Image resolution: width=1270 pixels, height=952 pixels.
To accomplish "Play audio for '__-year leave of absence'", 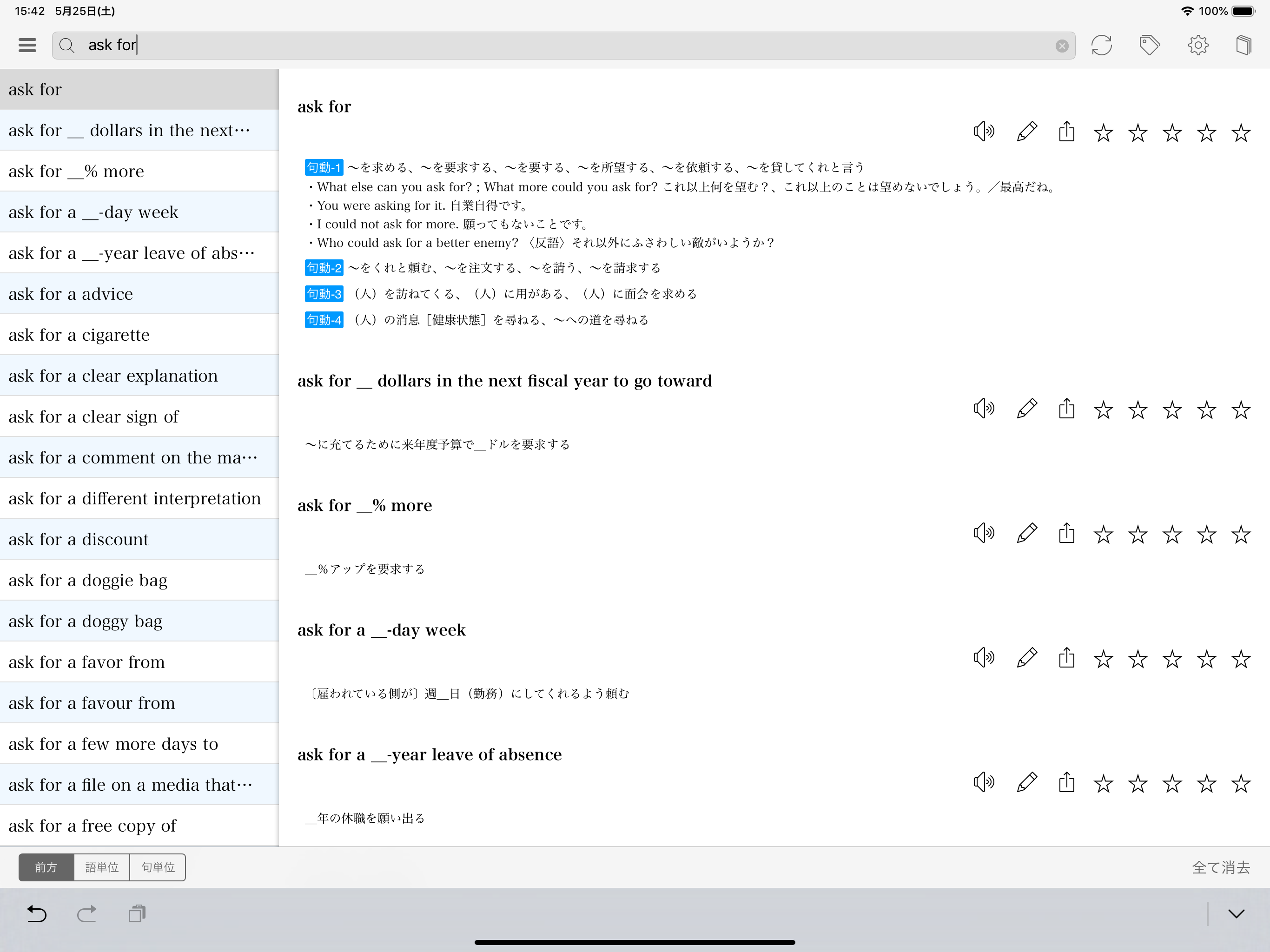I will coord(984,782).
